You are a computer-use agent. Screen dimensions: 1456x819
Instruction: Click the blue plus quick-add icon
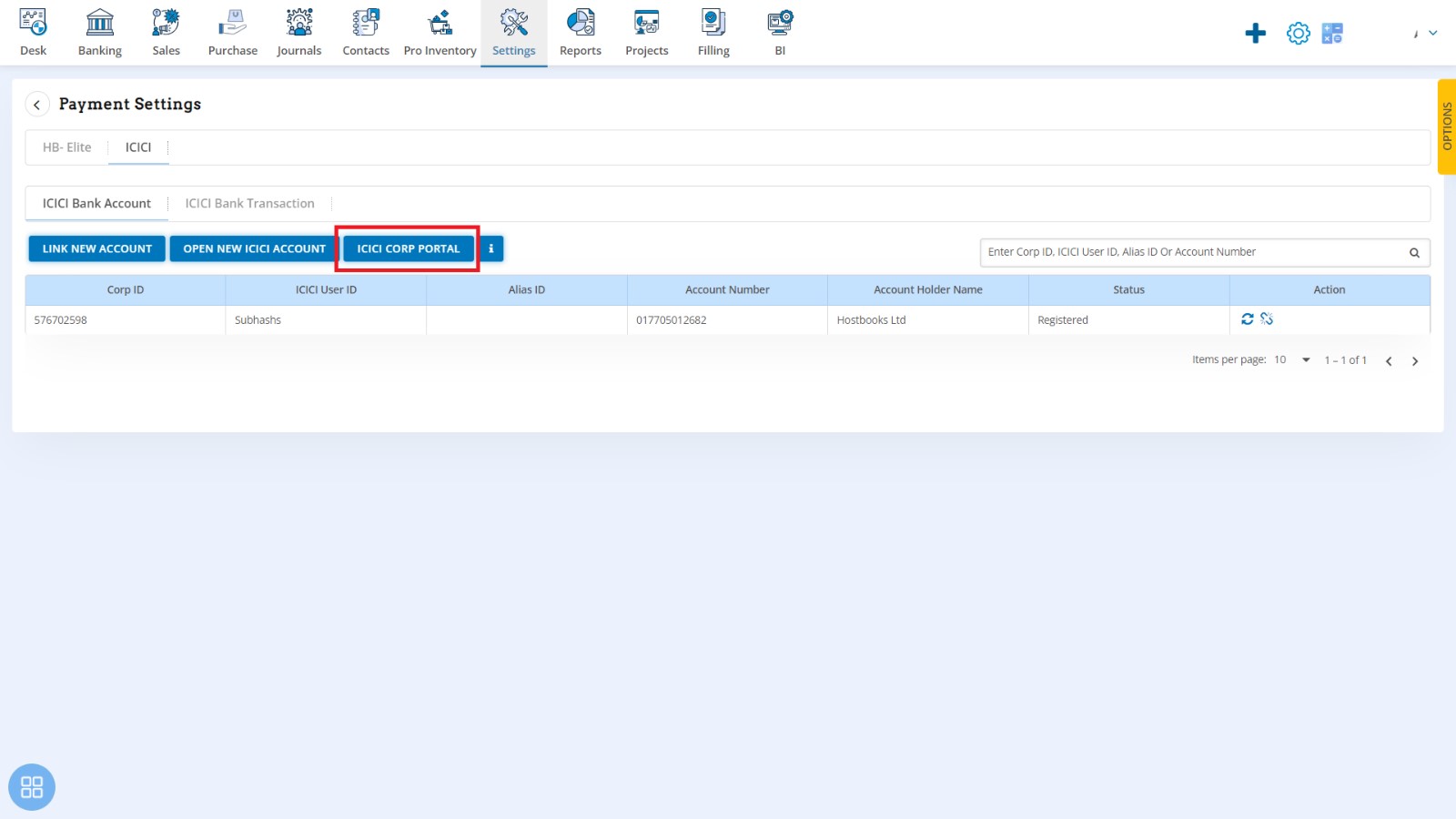[1256, 34]
